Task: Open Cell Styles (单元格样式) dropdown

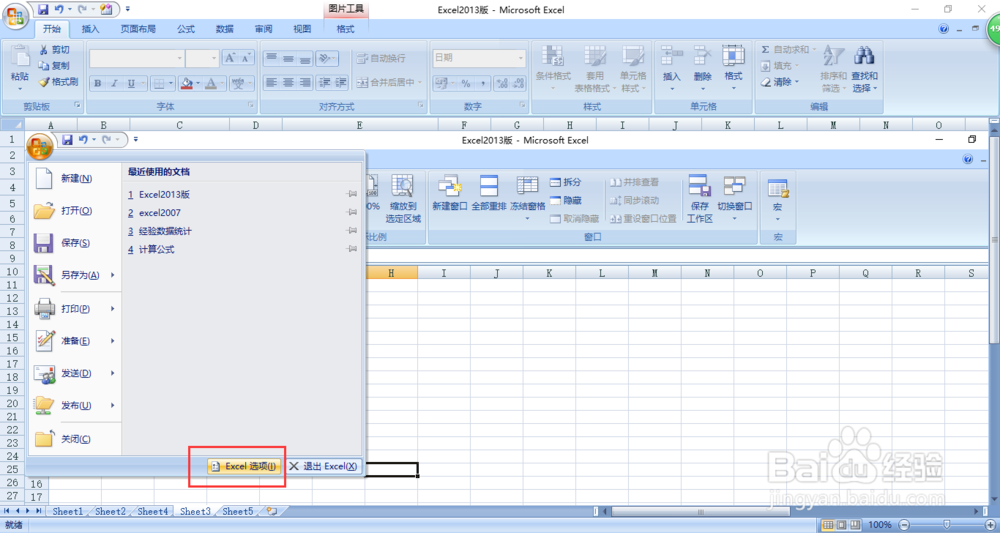Action: (x=633, y=69)
